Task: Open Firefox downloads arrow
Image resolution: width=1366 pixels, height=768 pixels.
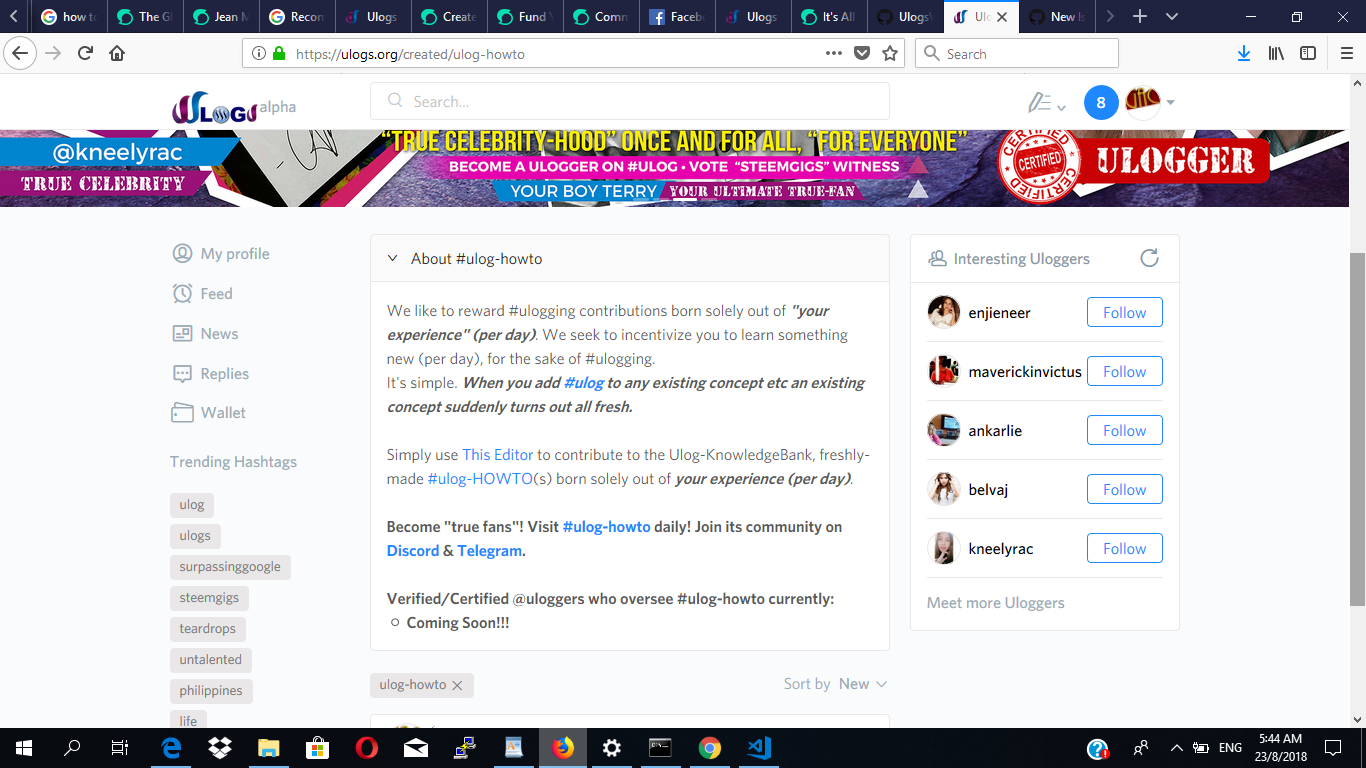Action: [x=1243, y=54]
